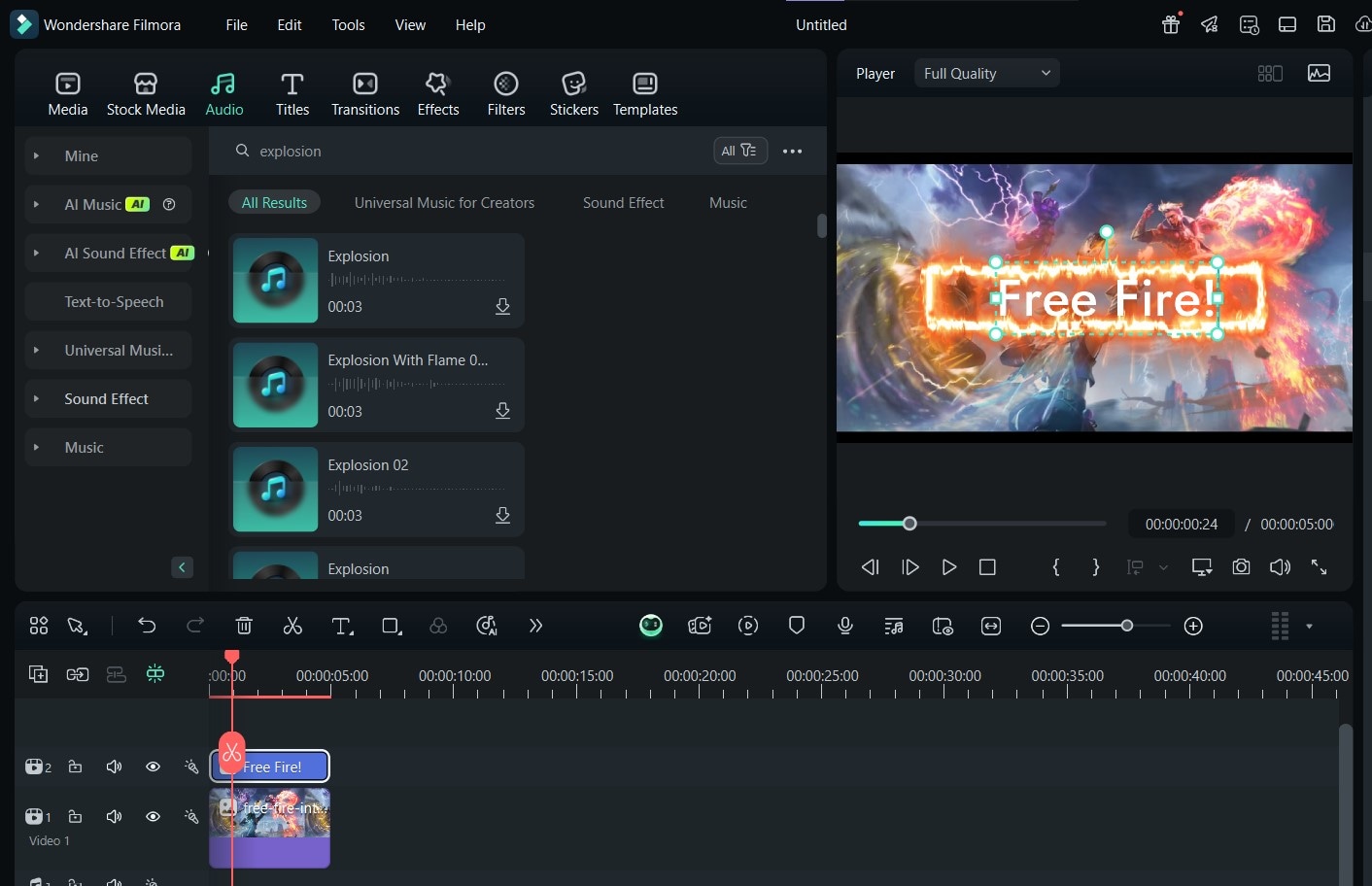Viewport: 1372px width, 886px height.
Task: Toggle Video 1 track lock
Action: tap(75, 816)
